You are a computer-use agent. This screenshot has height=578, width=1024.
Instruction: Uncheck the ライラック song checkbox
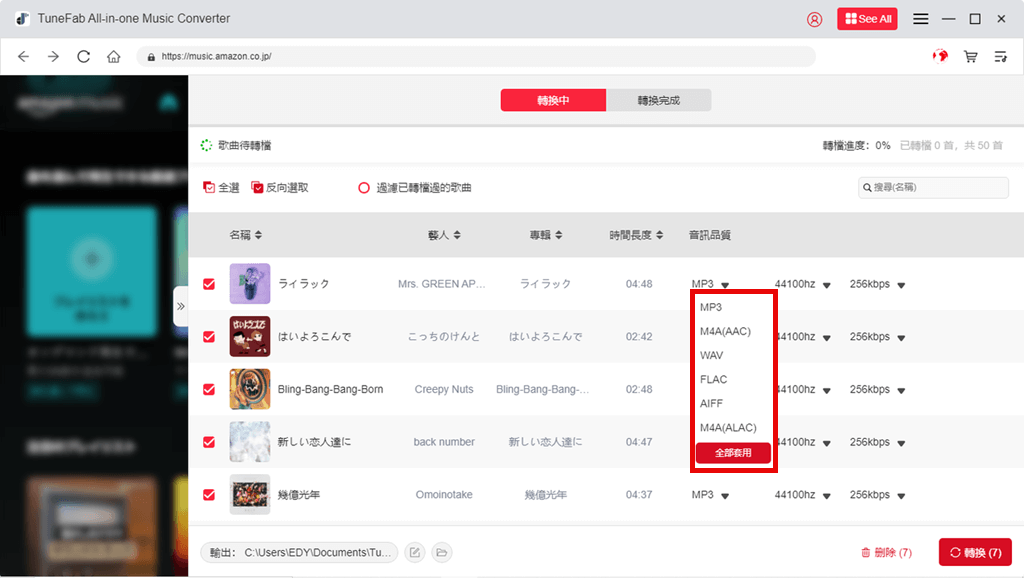(x=209, y=284)
